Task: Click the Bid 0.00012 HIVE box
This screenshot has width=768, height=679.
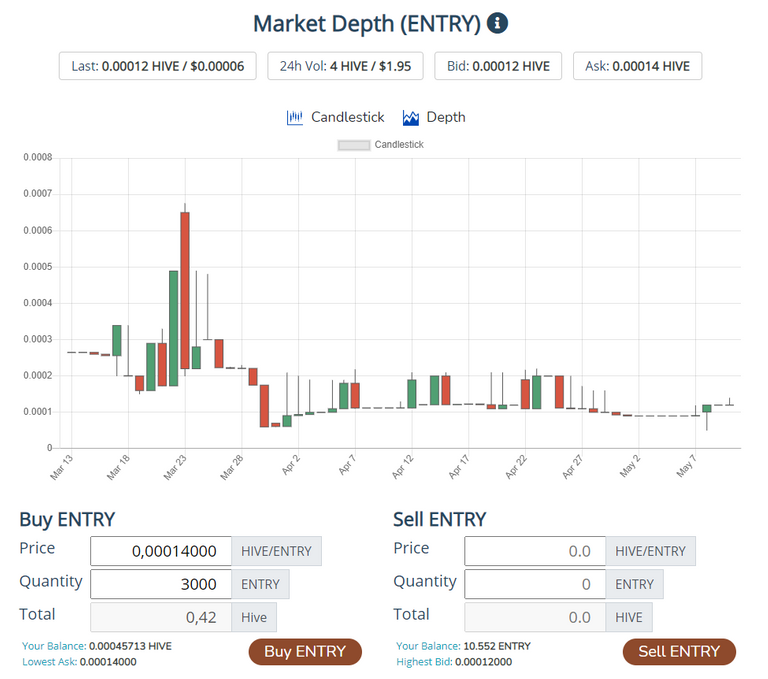Action: point(498,66)
